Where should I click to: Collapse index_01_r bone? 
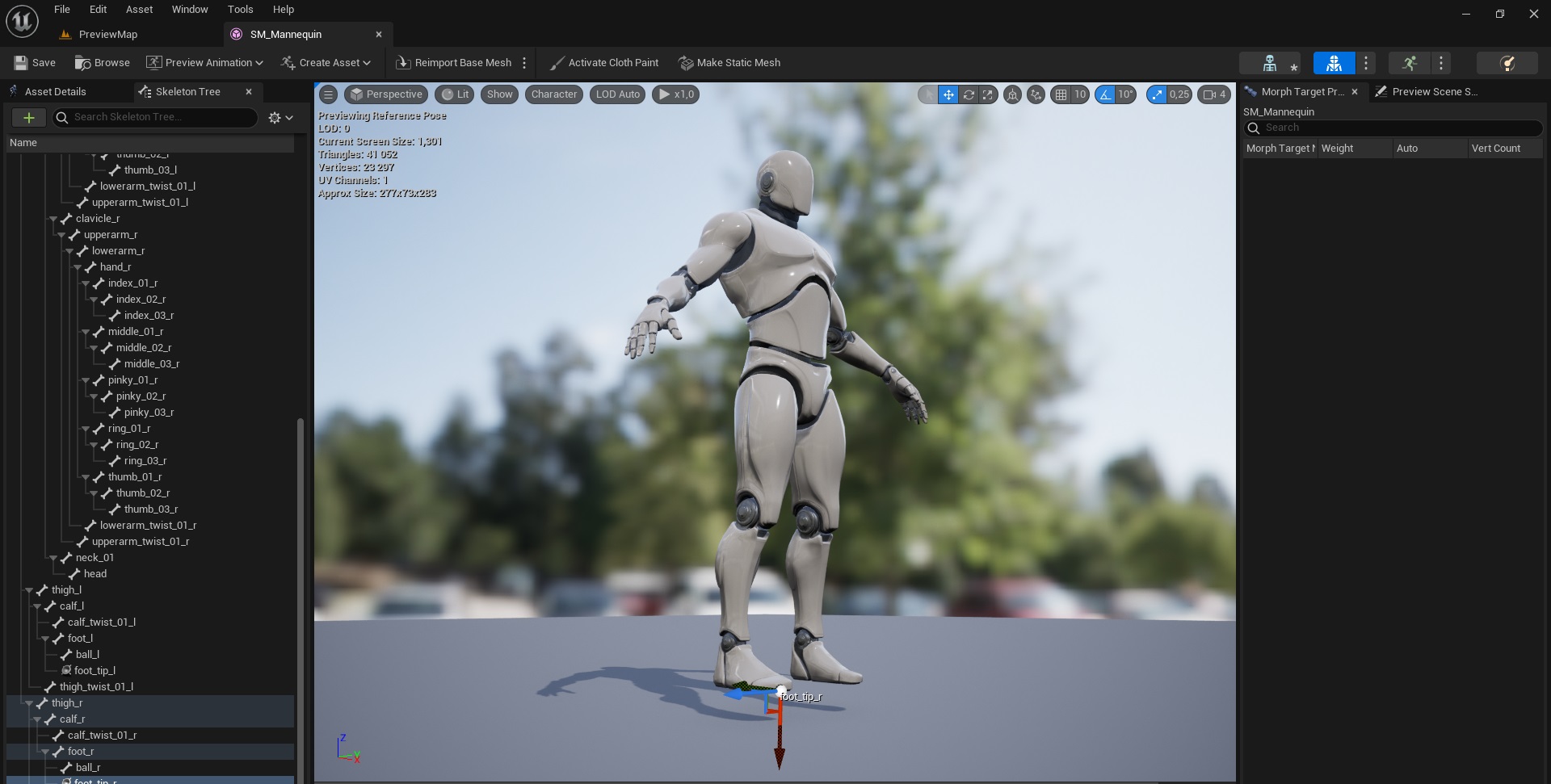86,283
